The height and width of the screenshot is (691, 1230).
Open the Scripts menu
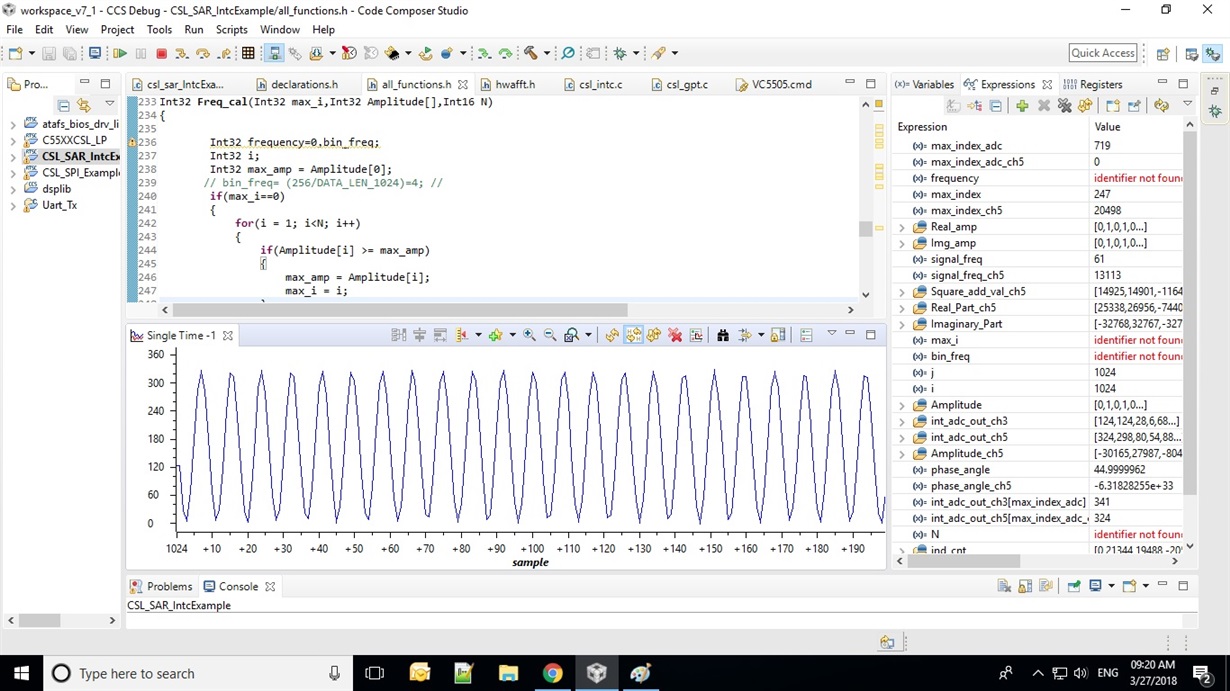[x=232, y=30]
